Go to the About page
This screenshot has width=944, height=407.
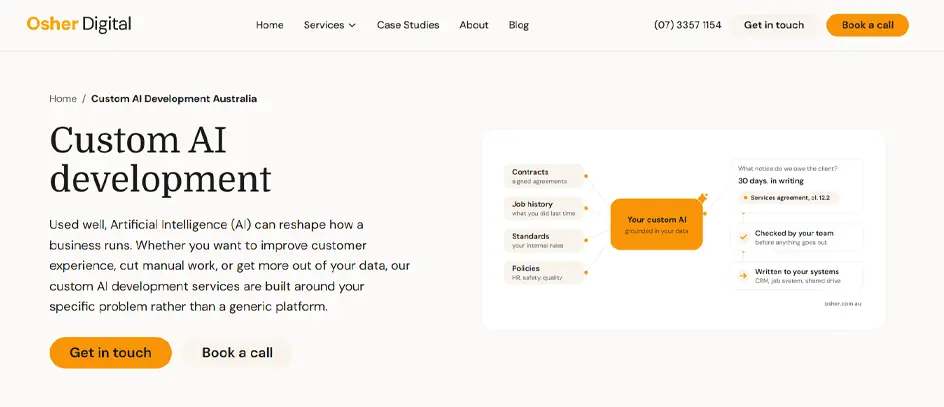(474, 25)
